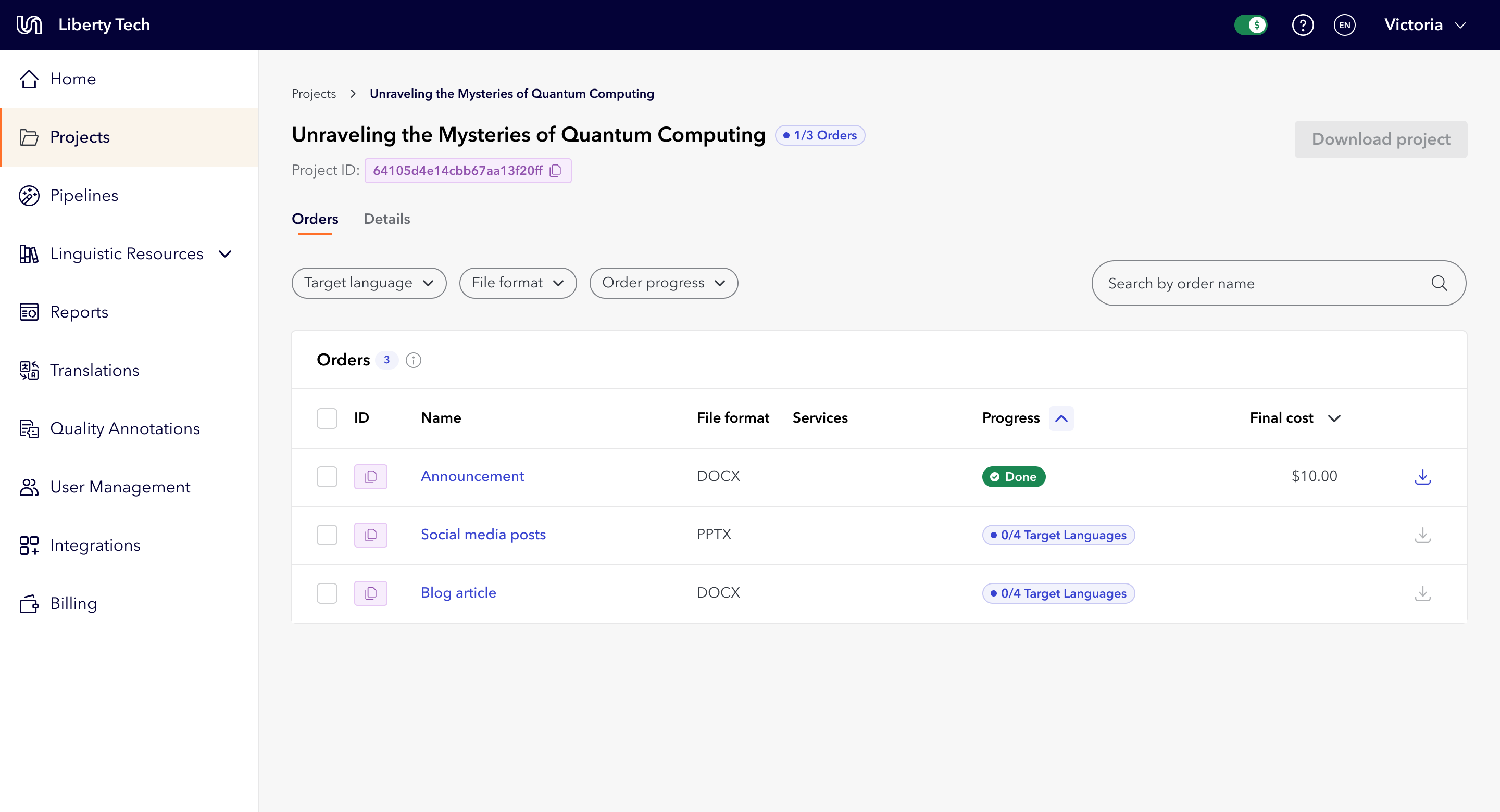Click the Orders info circle icon

coord(414,360)
